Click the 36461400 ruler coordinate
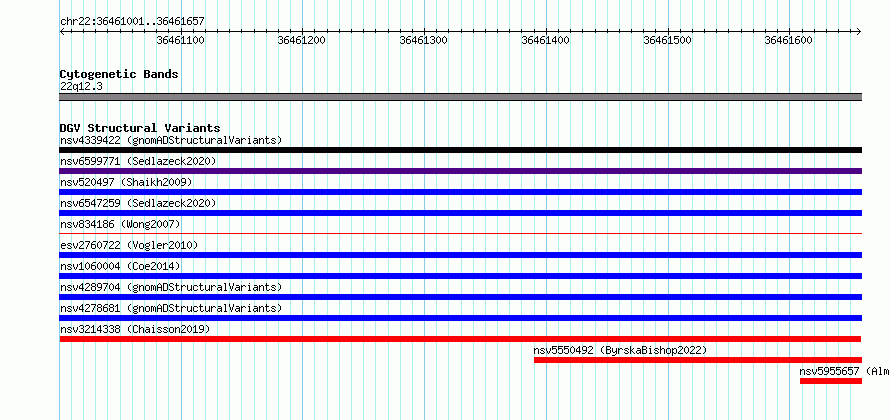Viewport: 890px width, 420px height. click(545, 40)
